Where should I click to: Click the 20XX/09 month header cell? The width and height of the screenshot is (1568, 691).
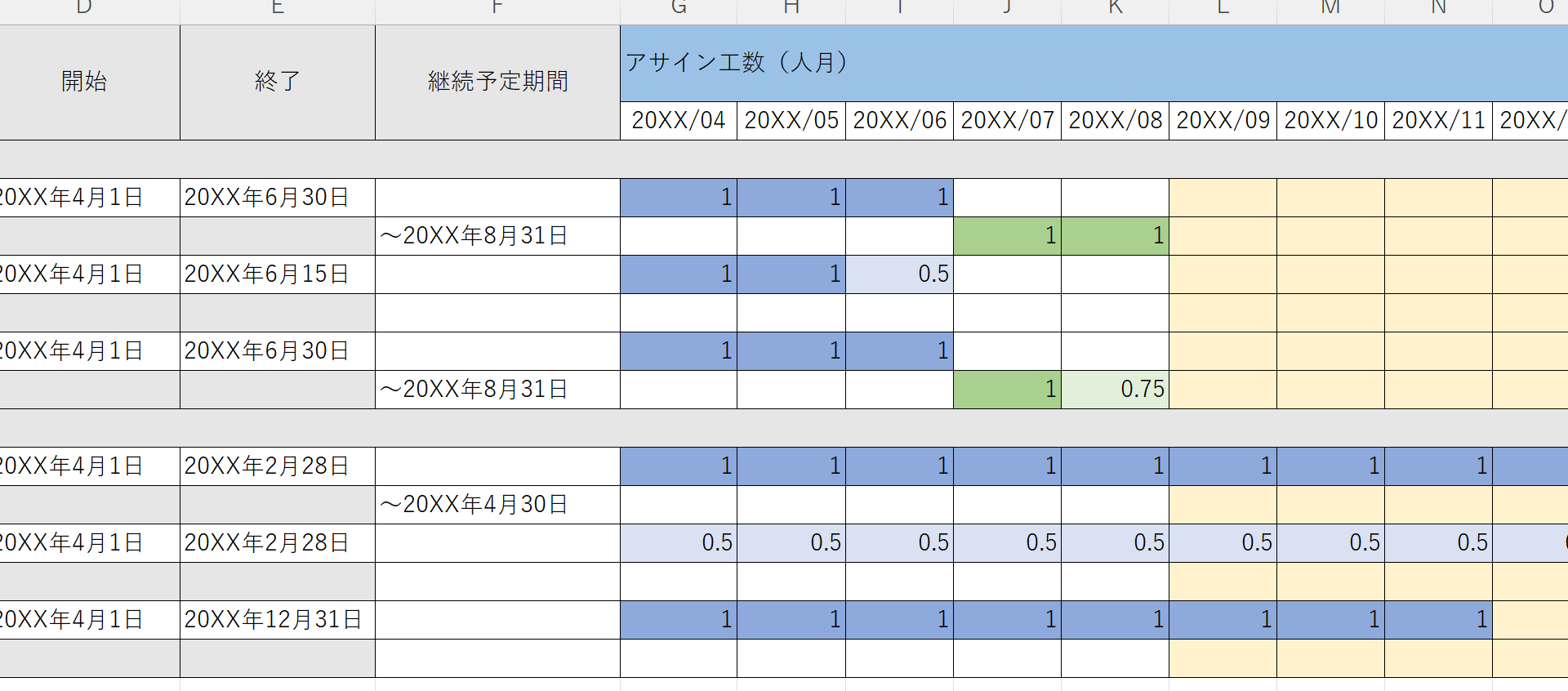pos(1223,121)
